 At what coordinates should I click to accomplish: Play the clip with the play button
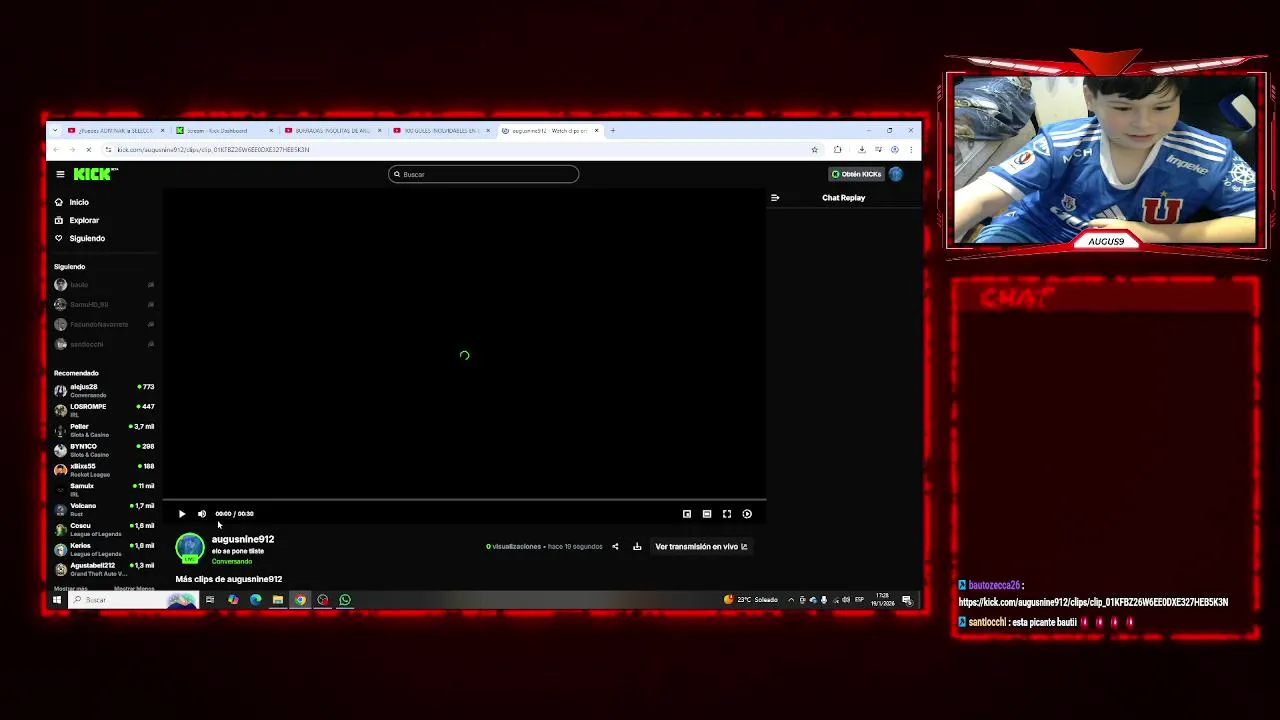[x=182, y=514]
